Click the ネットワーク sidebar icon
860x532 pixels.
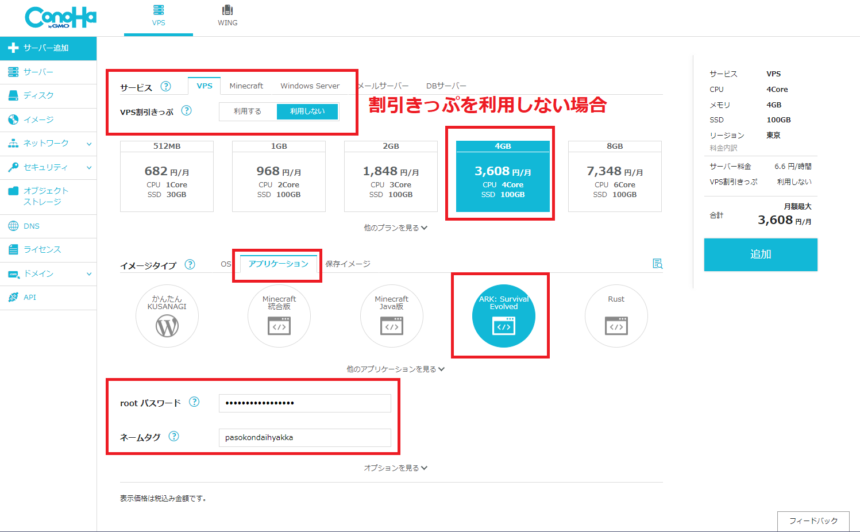(x=13, y=143)
